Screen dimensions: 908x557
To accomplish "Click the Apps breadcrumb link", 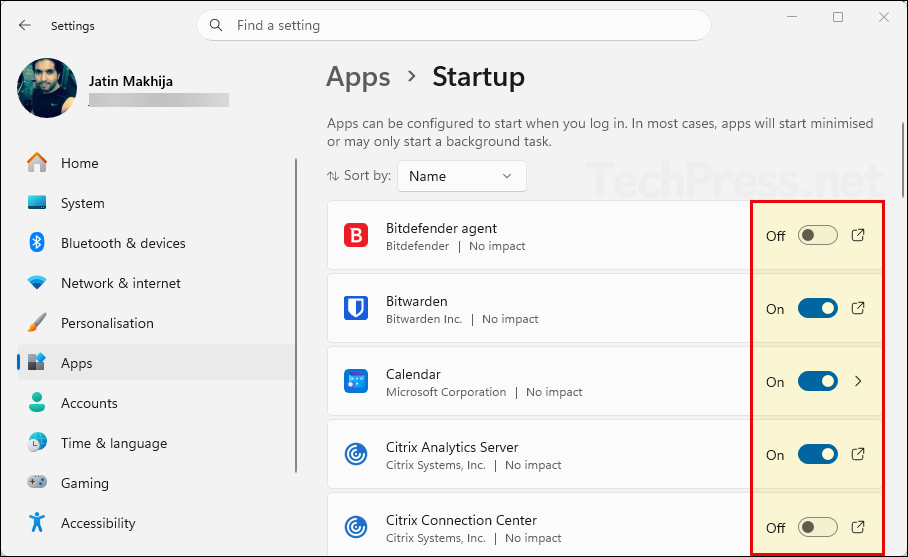I will click(x=358, y=78).
